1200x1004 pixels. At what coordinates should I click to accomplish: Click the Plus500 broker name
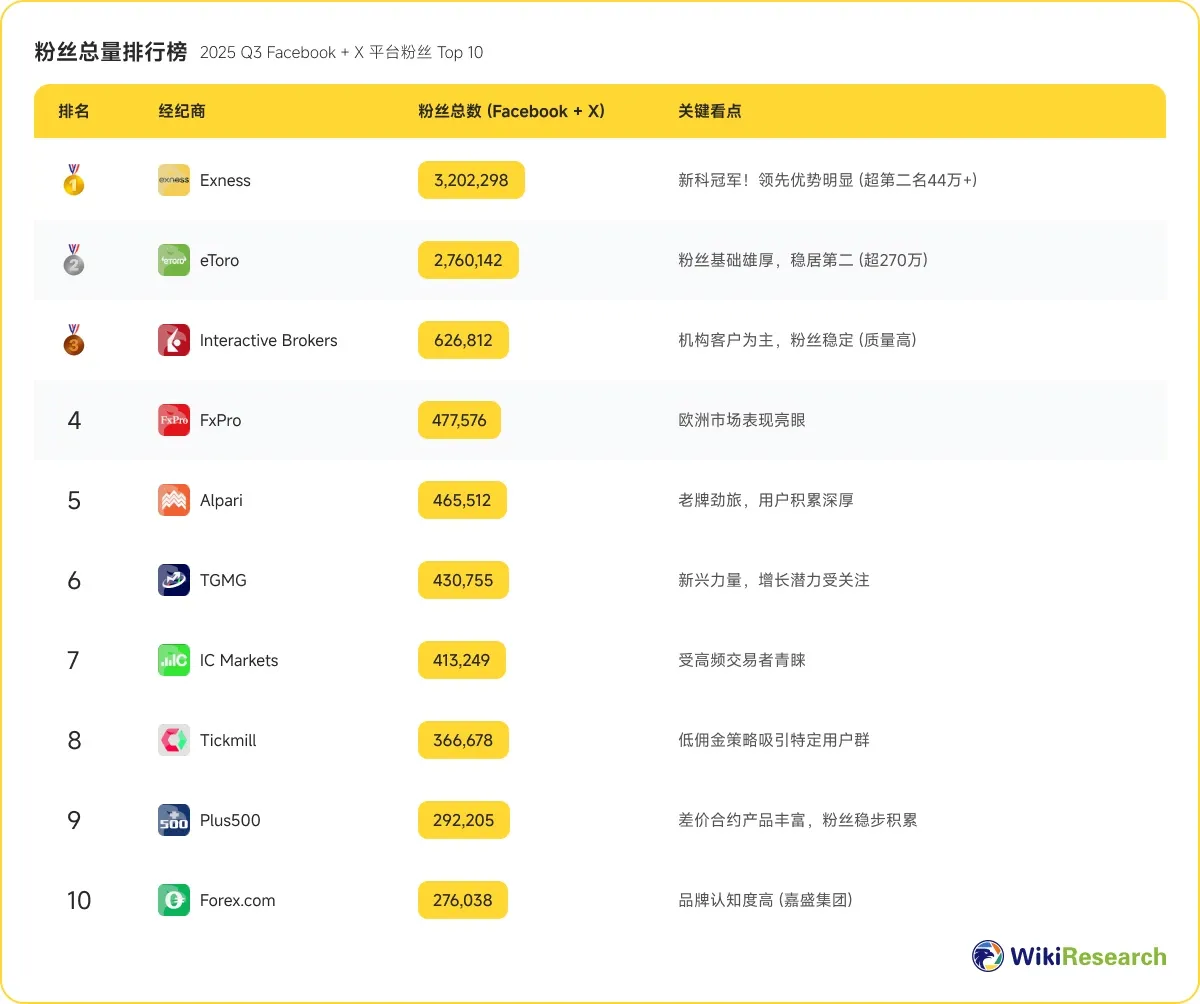click(x=230, y=820)
